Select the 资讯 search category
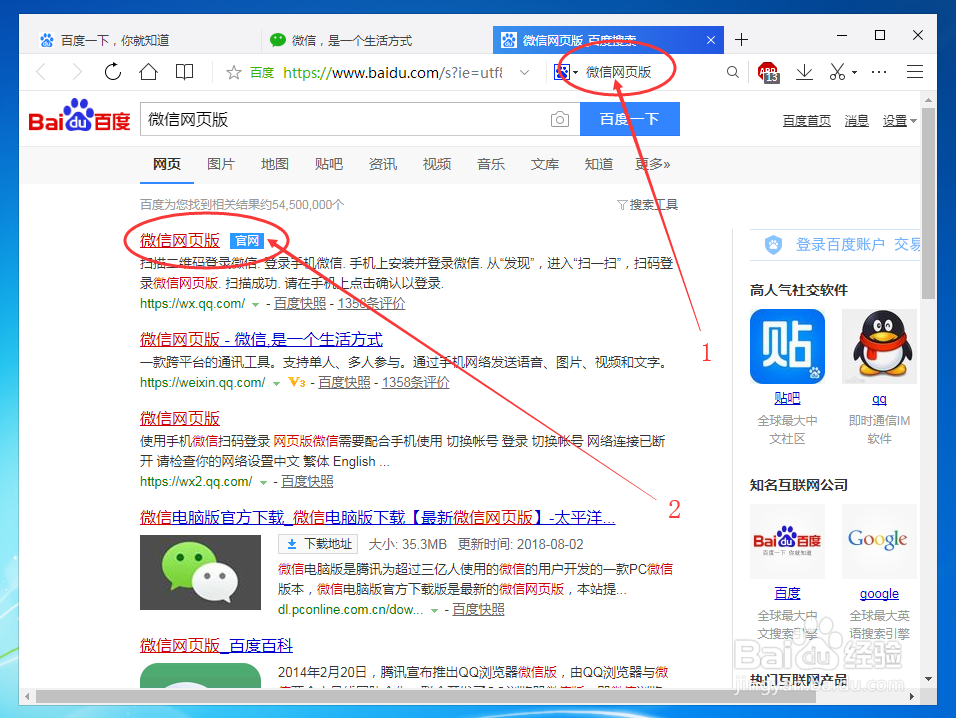The image size is (956, 718). coord(383,164)
